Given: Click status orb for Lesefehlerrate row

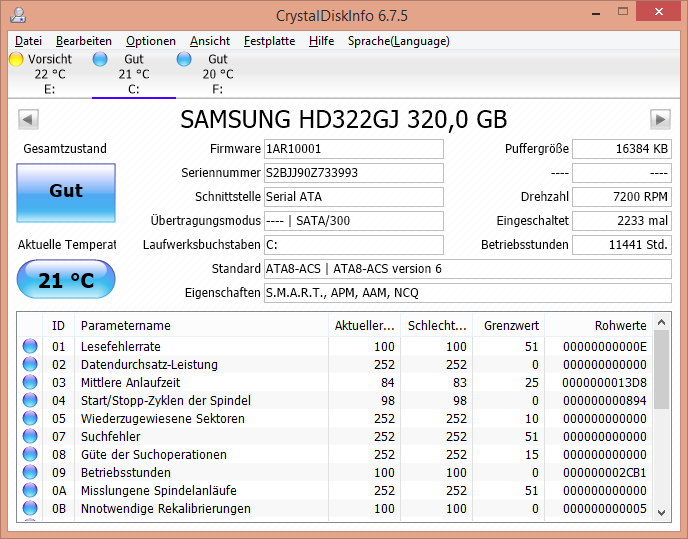Looking at the screenshot, I should (30, 346).
